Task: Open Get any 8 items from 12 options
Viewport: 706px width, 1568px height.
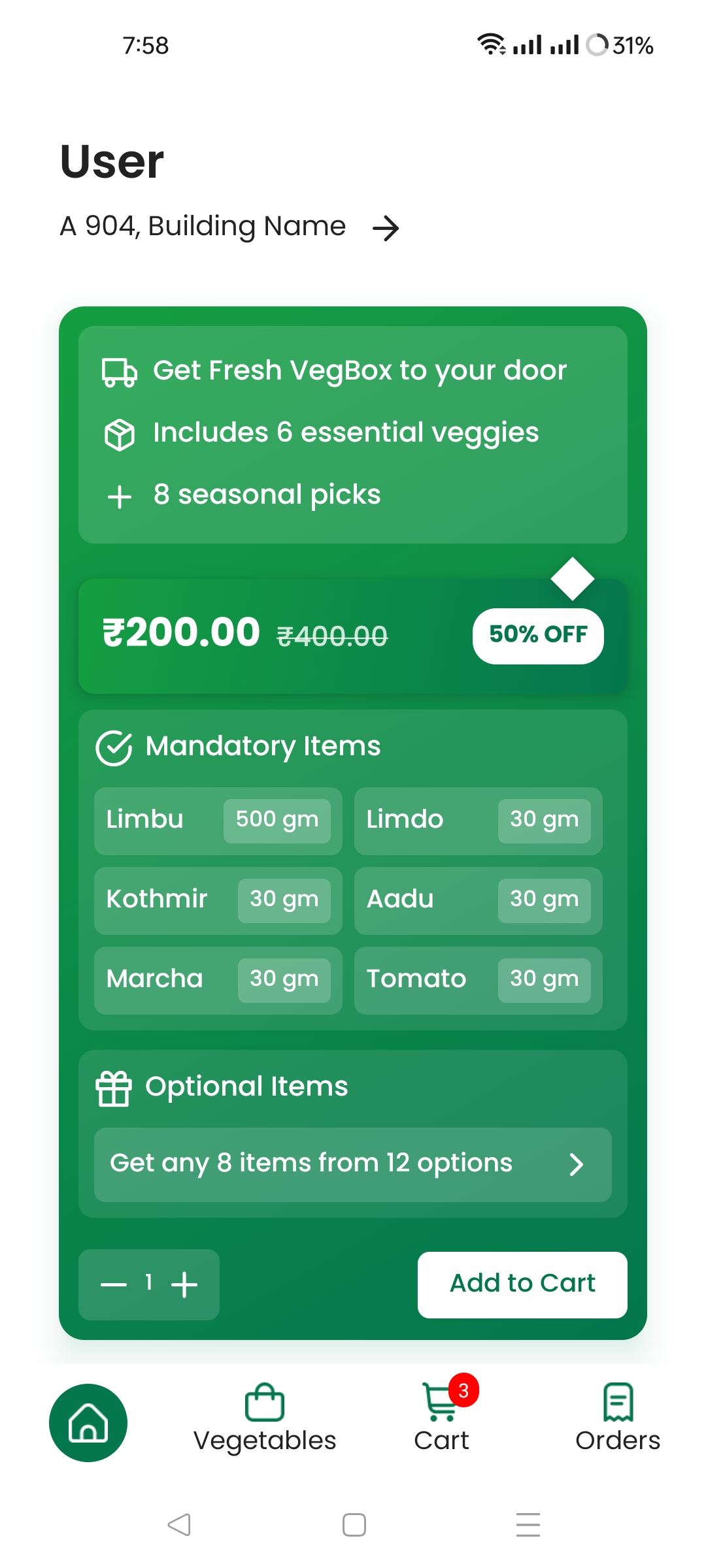Action: pyautogui.click(x=353, y=1165)
